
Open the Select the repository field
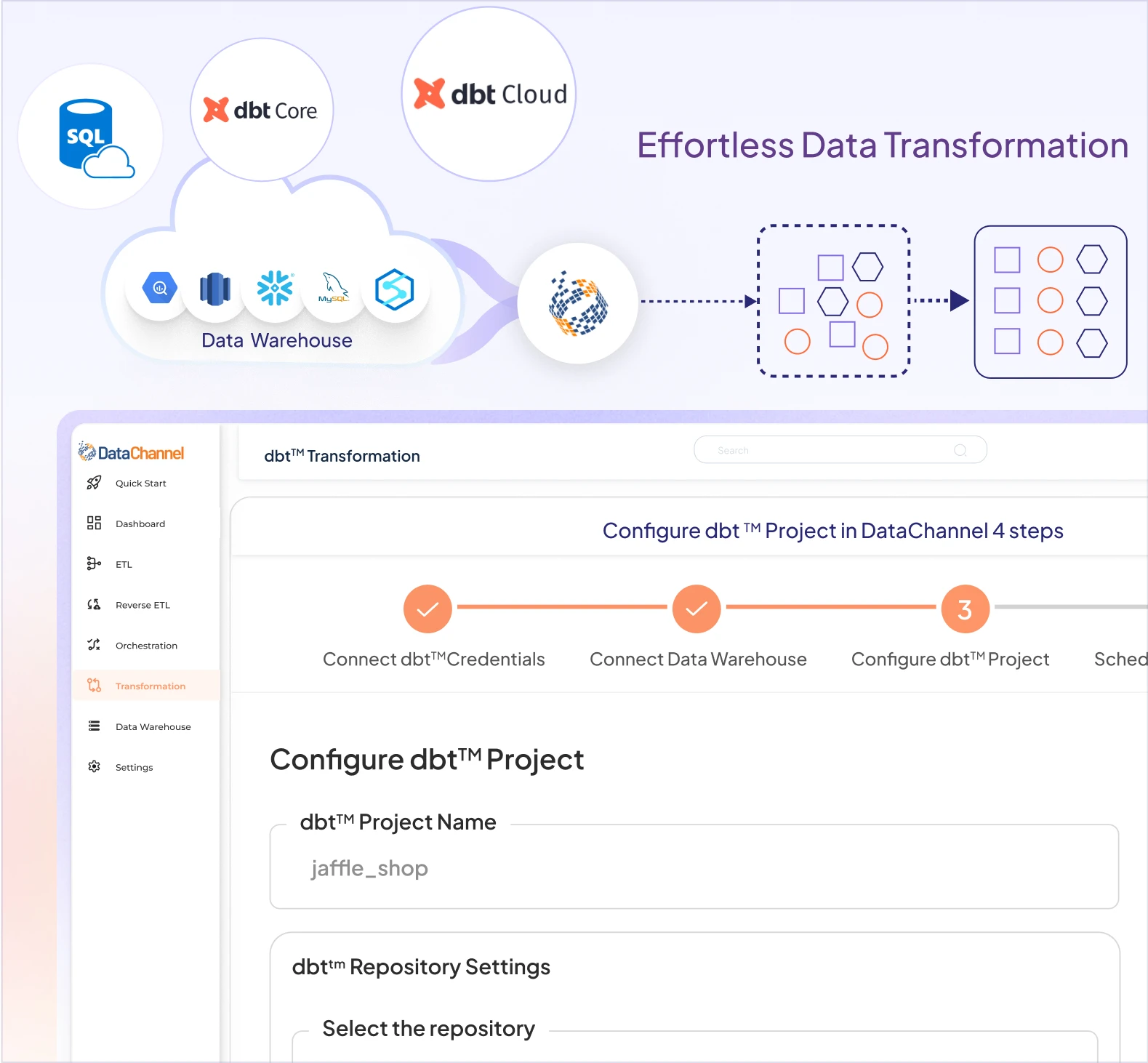coord(694,1046)
